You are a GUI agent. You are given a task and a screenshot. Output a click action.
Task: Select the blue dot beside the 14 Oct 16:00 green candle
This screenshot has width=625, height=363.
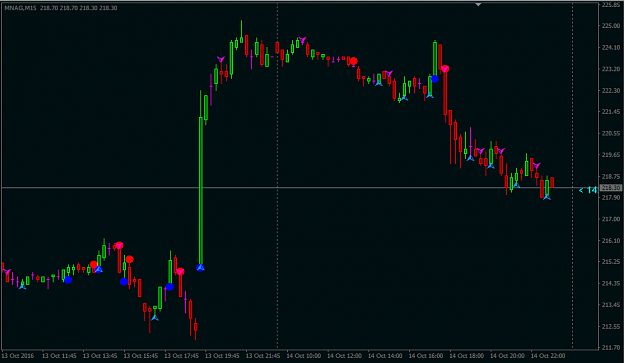click(434, 79)
